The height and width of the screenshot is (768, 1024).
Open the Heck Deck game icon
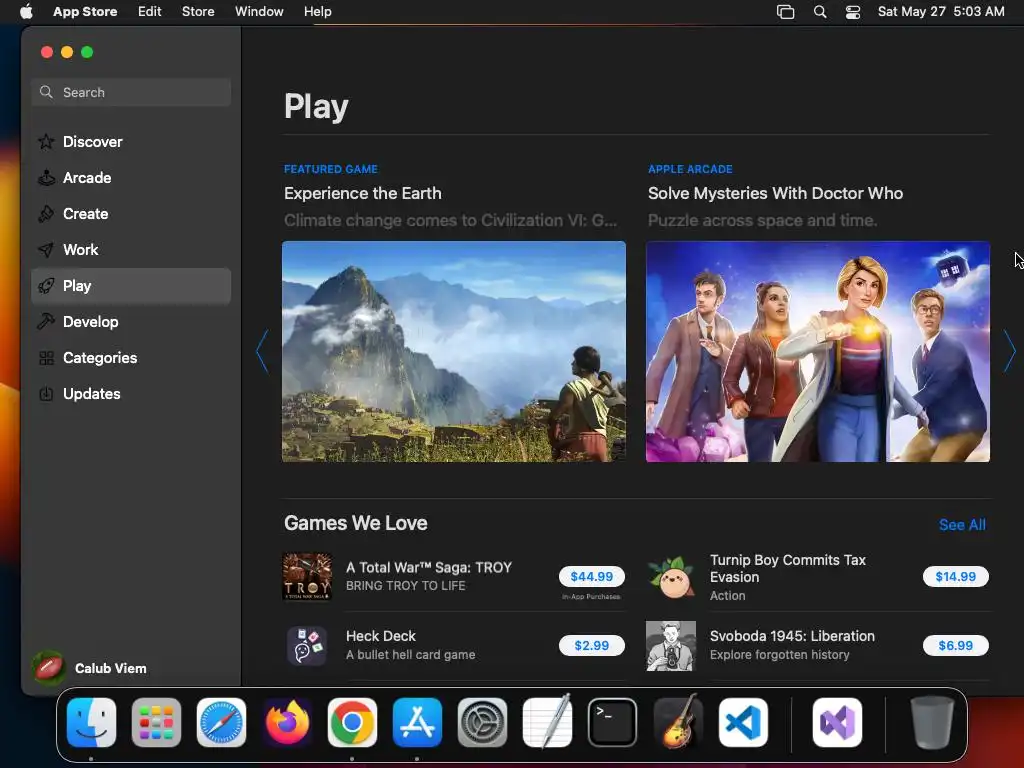point(307,645)
